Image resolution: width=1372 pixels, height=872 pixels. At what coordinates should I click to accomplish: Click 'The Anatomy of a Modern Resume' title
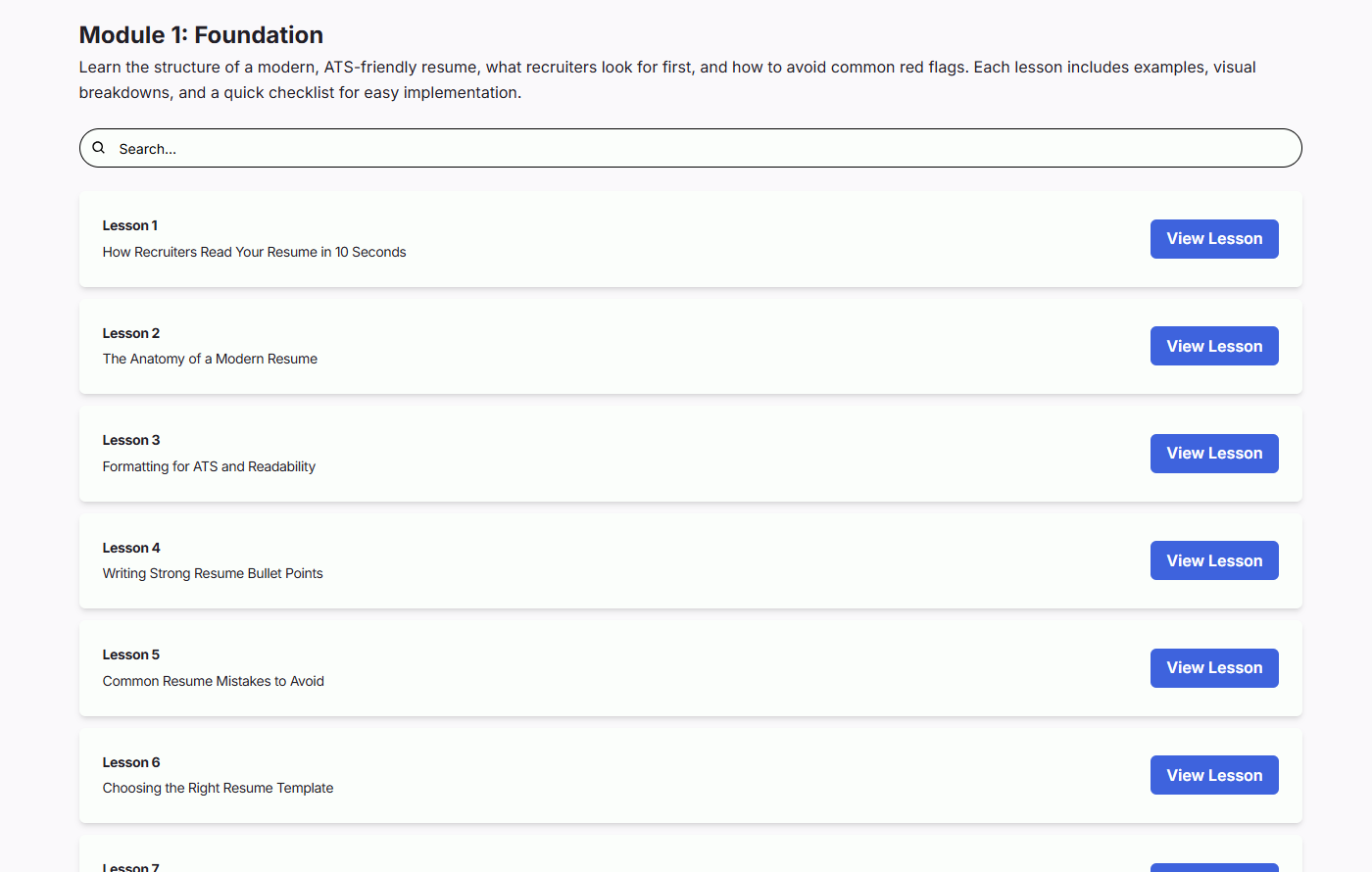210,359
